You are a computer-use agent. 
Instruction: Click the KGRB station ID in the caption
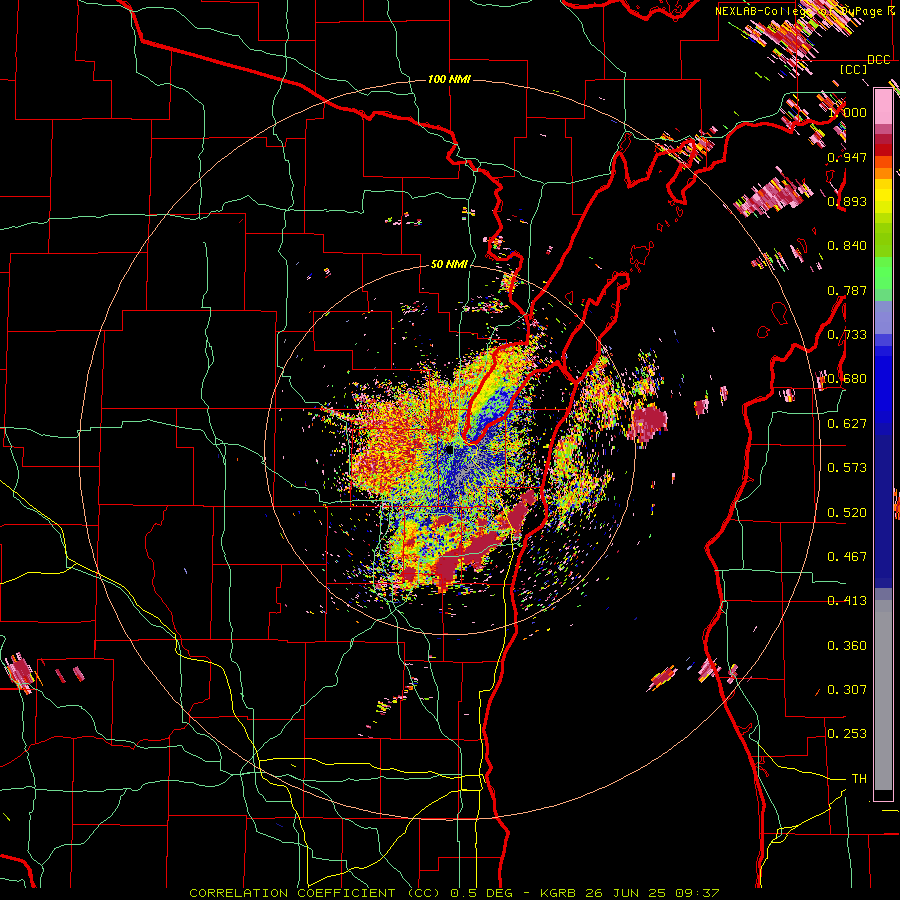tap(558, 893)
